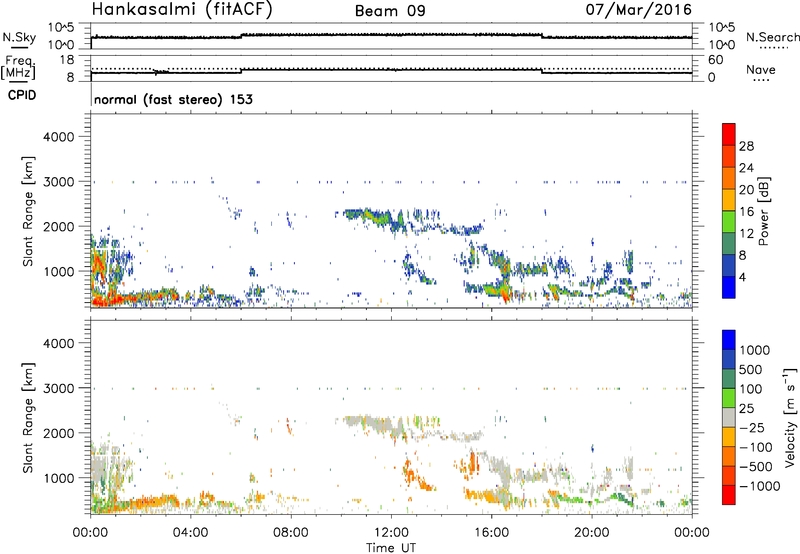Select the 'Beam 09' heading
The image size is (800, 554).
[390, 11]
